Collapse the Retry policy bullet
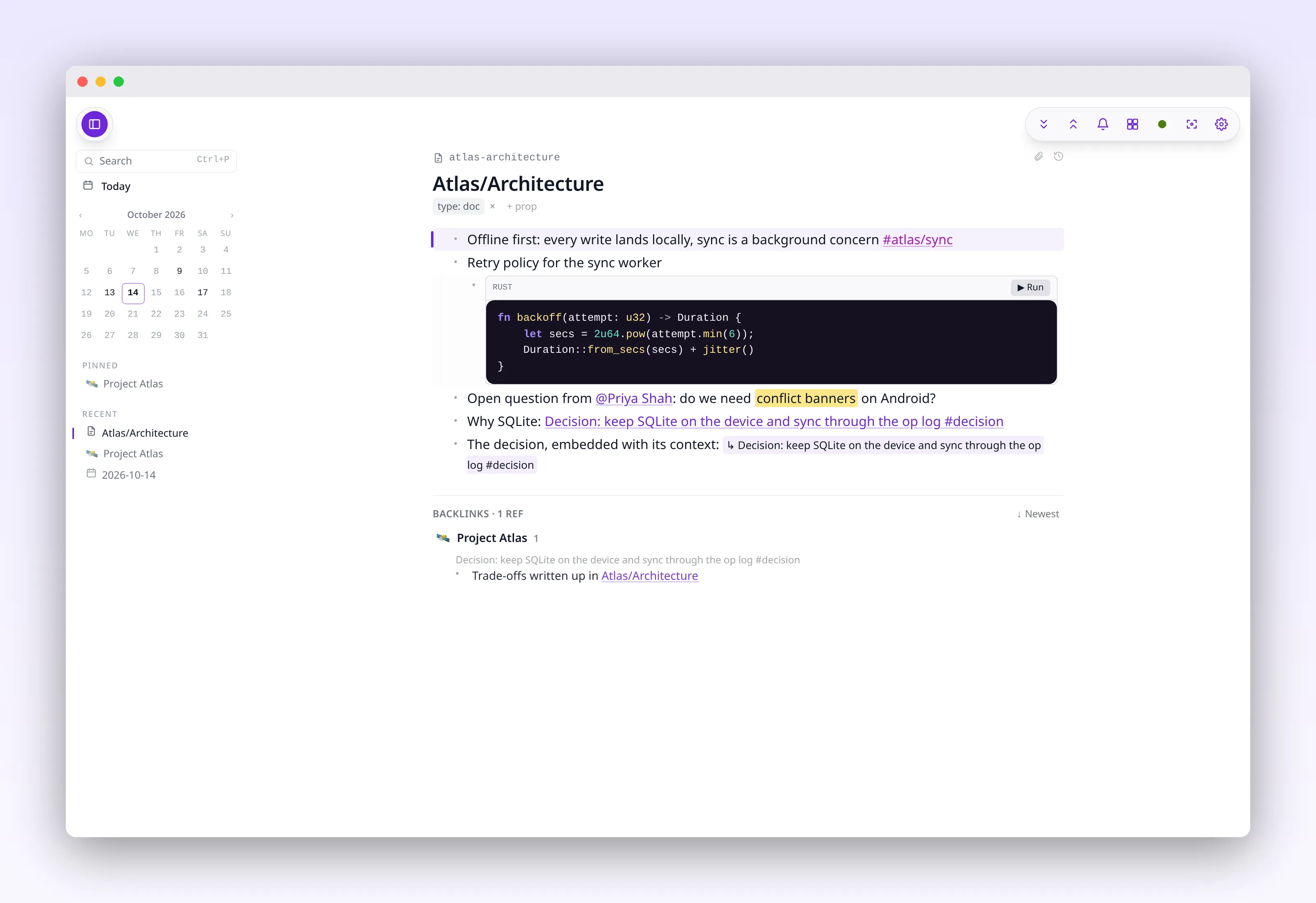This screenshot has width=1316, height=903. point(455,262)
